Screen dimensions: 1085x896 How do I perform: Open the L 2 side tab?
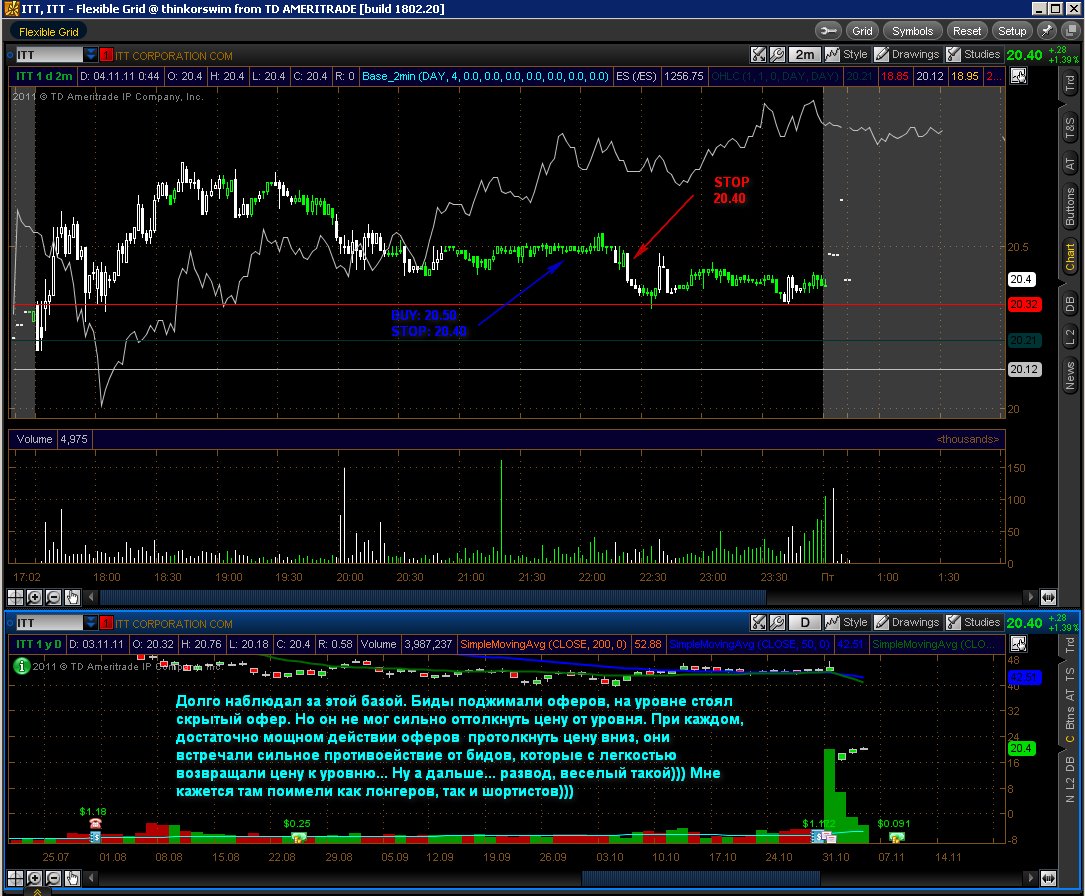(1070, 337)
